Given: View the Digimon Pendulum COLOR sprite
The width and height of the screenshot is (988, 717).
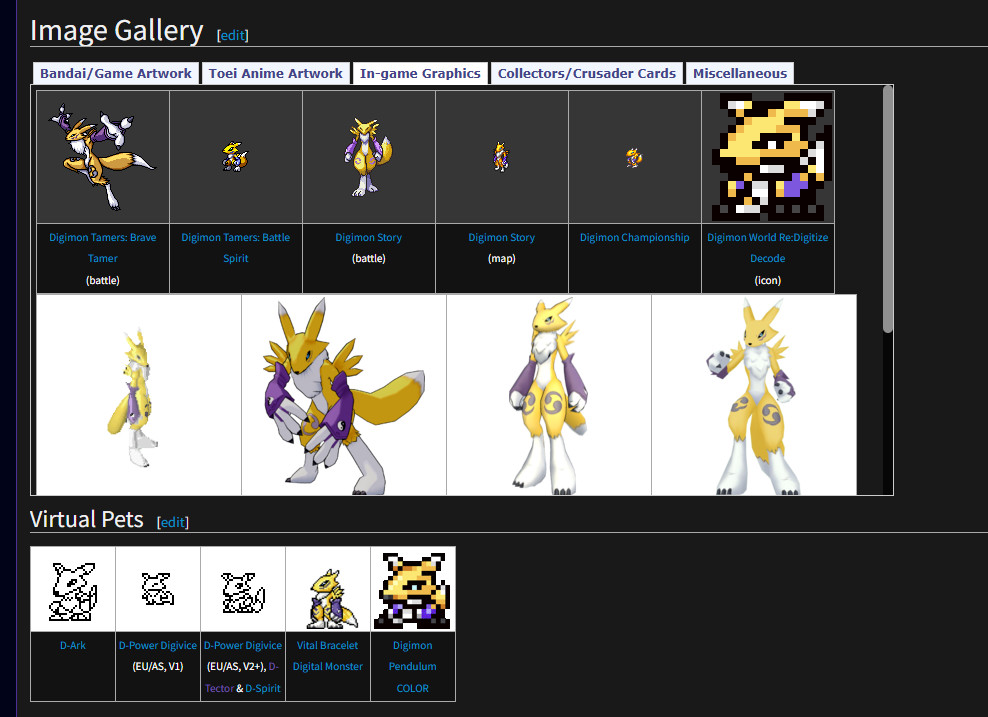Looking at the screenshot, I should (x=413, y=590).
